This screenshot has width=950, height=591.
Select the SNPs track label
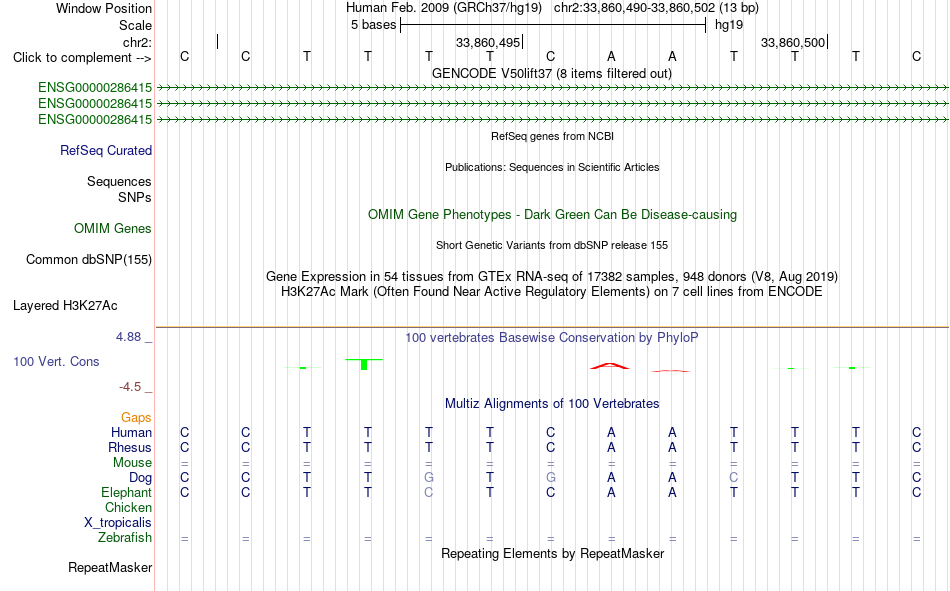(x=135, y=198)
